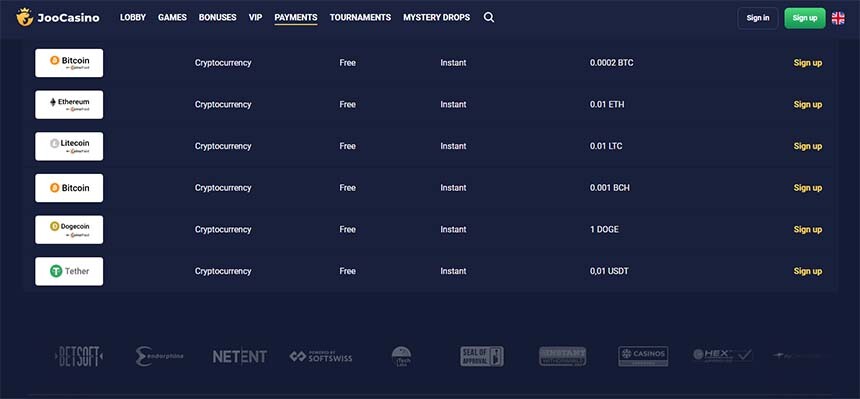Open the Bonuses menu item
The width and height of the screenshot is (860, 399).
217,18
